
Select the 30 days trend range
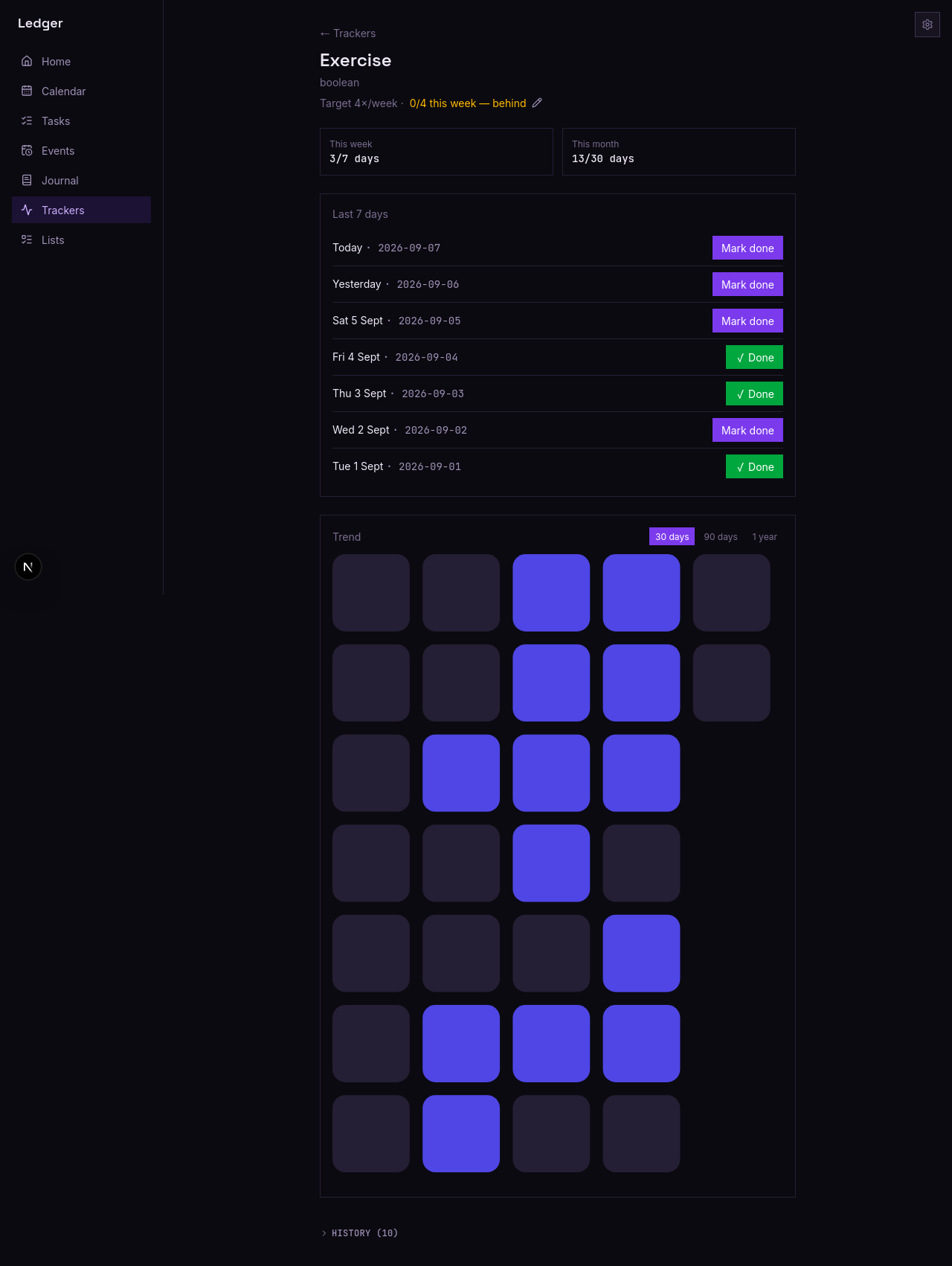[x=672, y=536]
